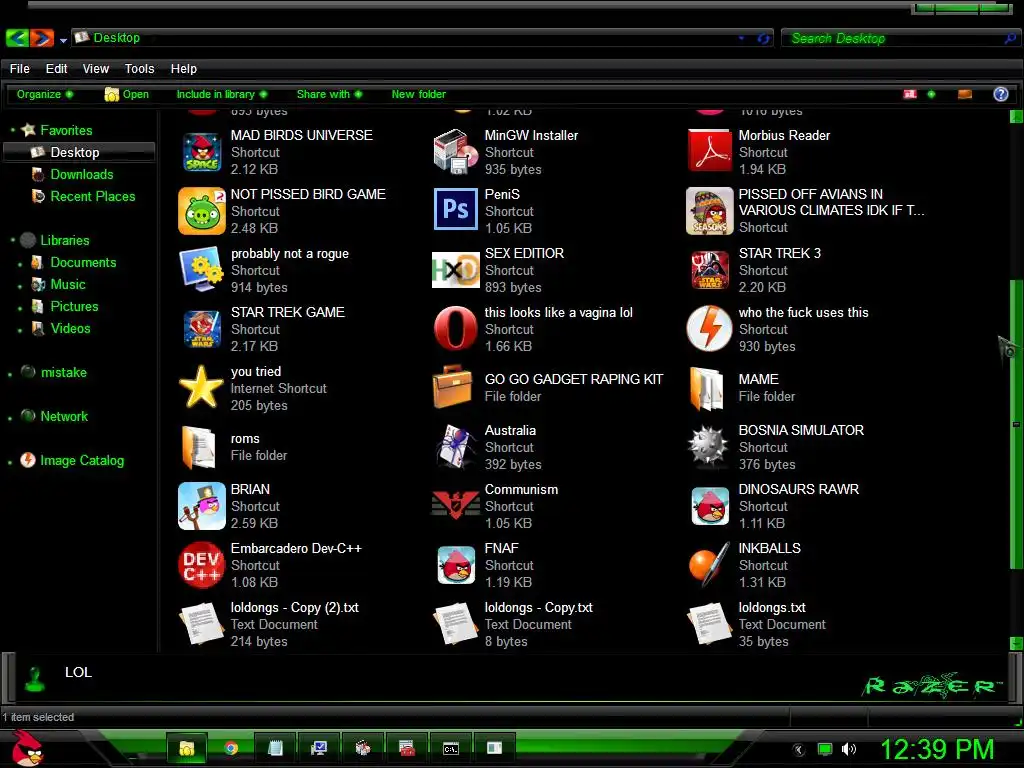The image size is (1024, 768).
Task: Go to Downloads in Favorites
Action: coord(82,174)
